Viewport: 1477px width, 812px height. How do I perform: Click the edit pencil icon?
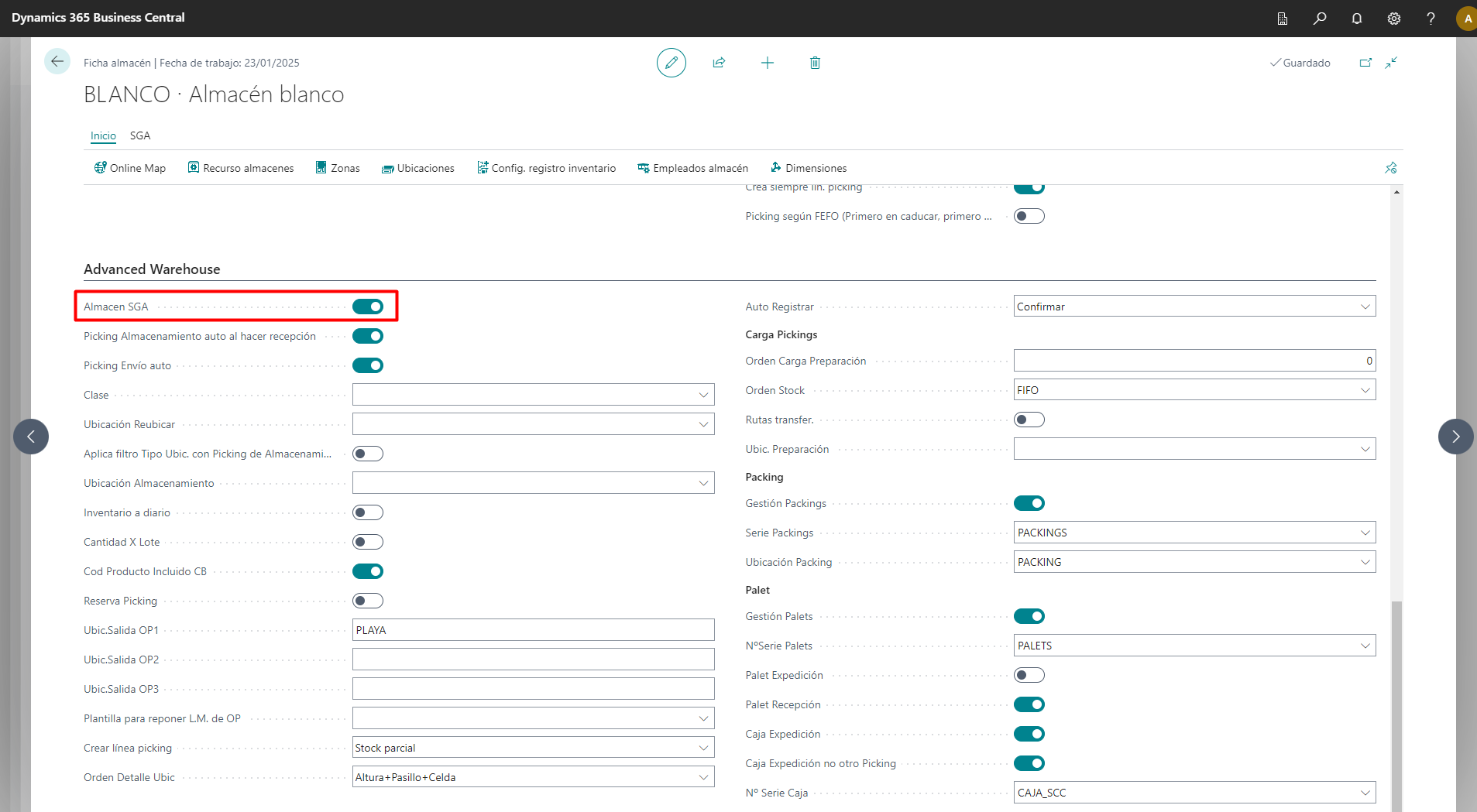point(672,63)
